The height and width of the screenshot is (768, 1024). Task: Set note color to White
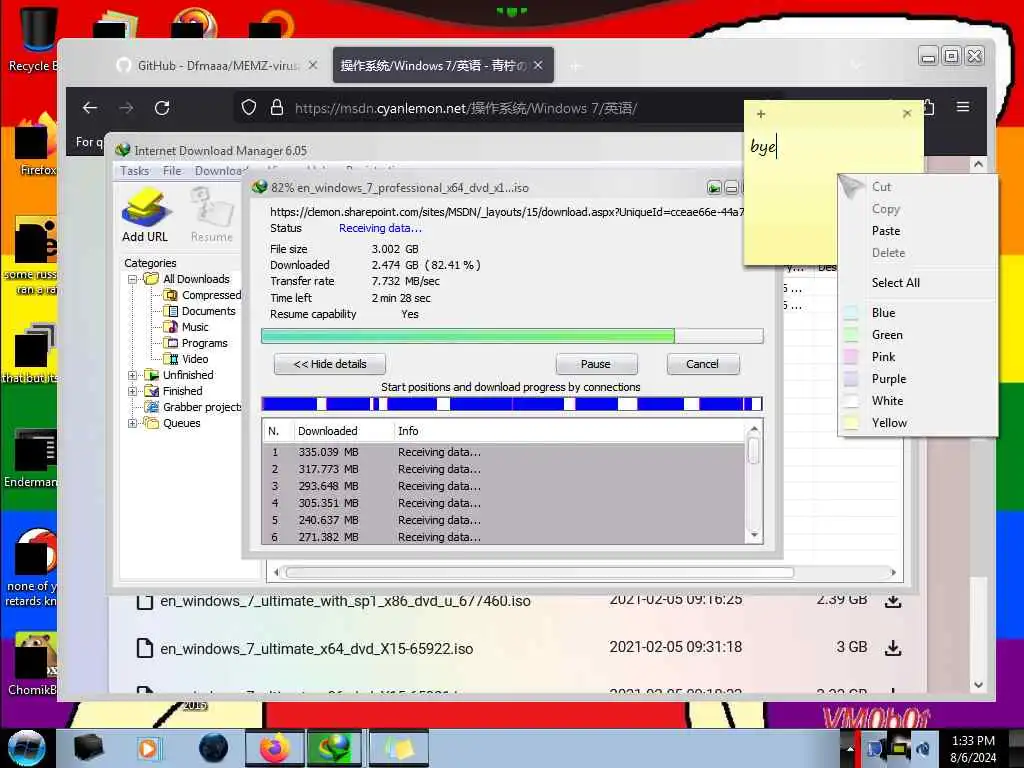click(x=918, y=401)
